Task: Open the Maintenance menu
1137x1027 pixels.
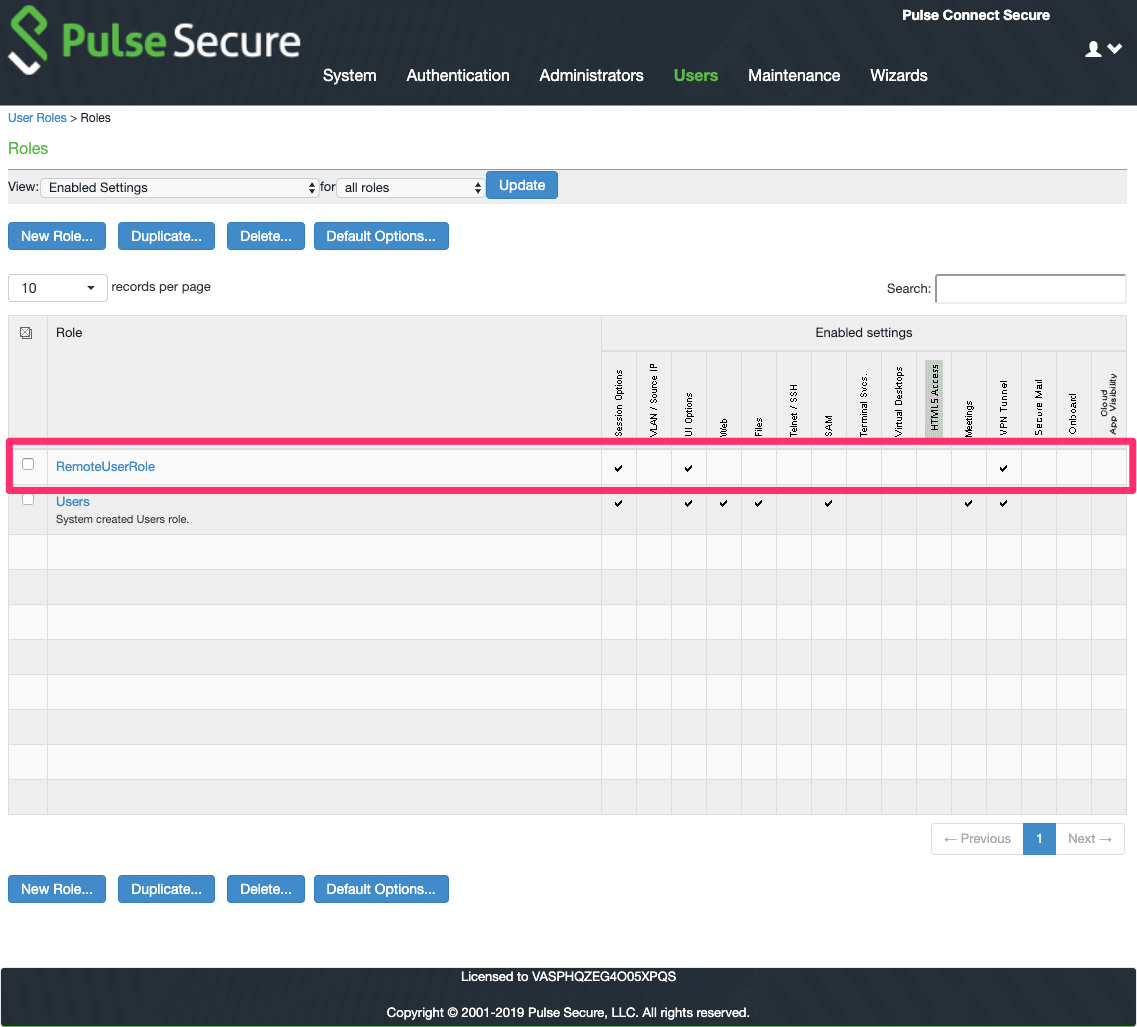Action: [794, 75]
